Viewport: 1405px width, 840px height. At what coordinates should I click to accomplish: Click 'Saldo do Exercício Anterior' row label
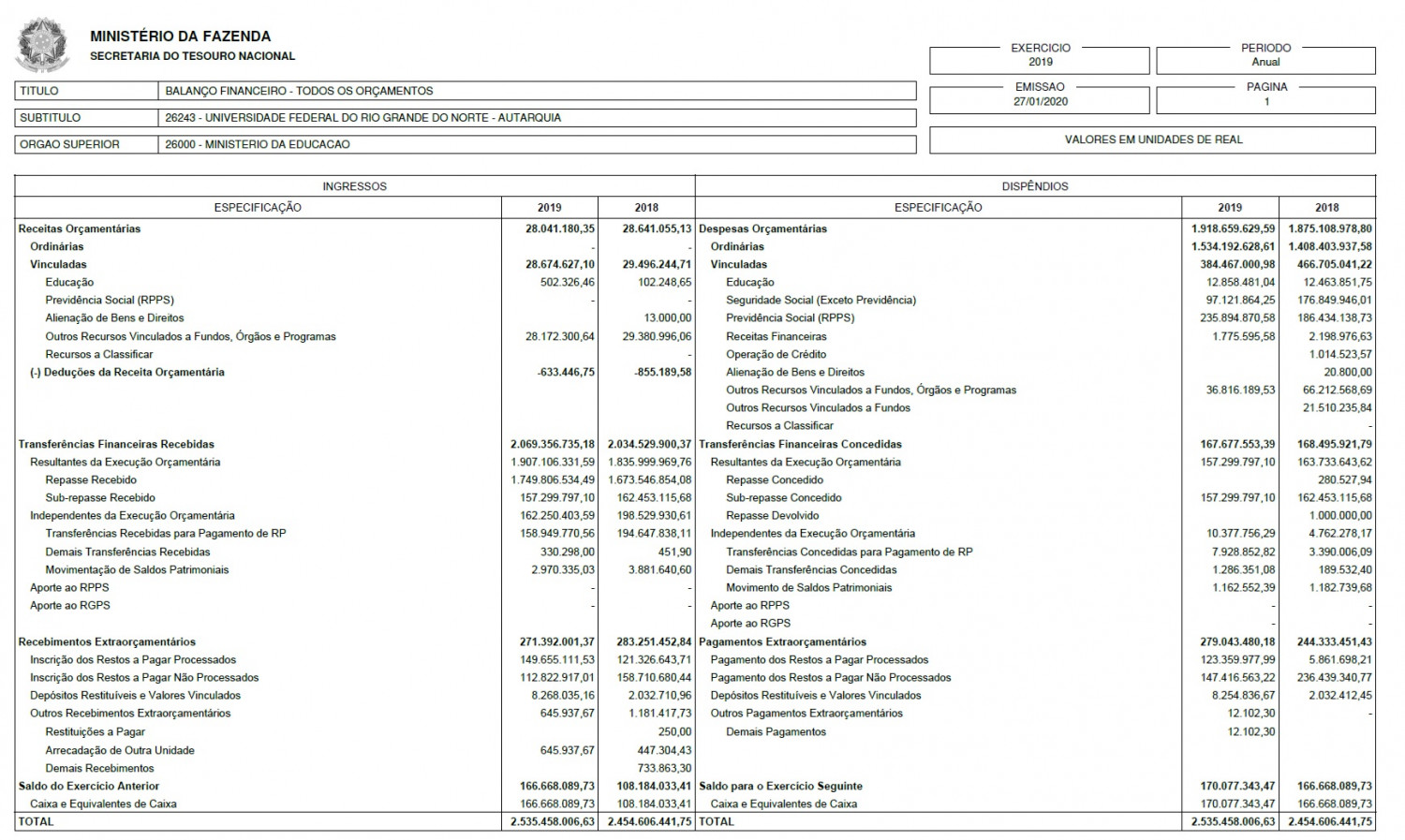[89, 787]
